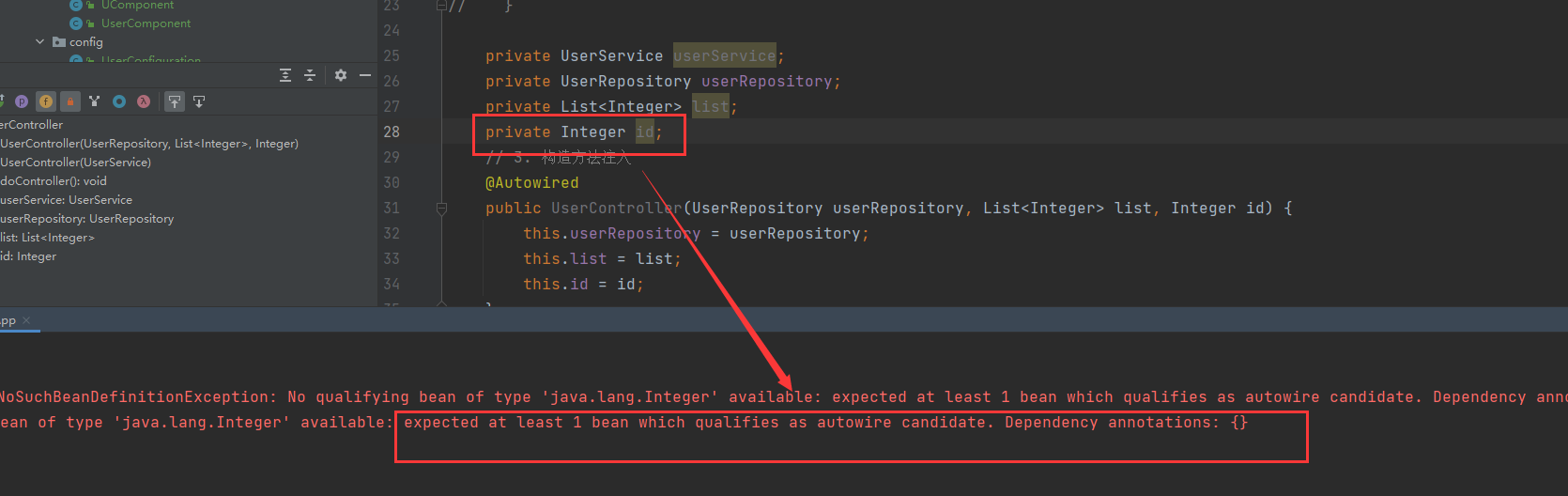Click 'java.lang.Integer' in second console line

[x=202, y=423]
